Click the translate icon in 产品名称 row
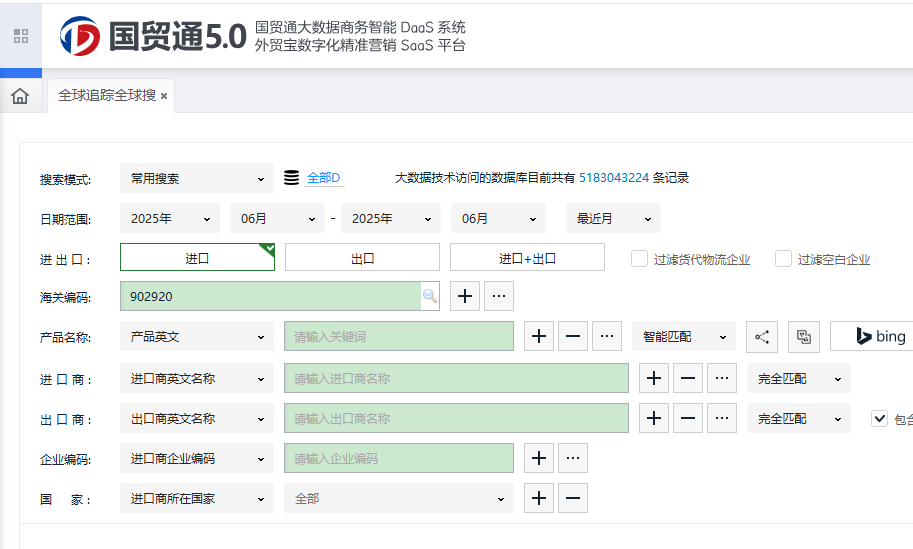 [x=804, y=337]
